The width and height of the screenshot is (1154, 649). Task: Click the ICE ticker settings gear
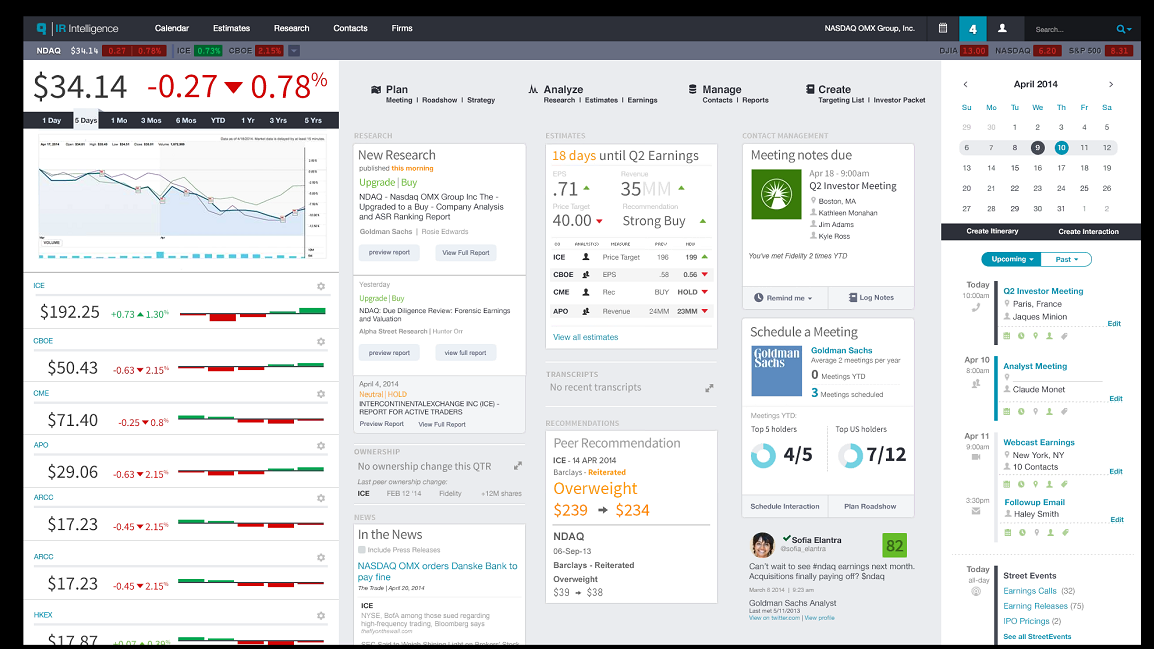[321, 286]
